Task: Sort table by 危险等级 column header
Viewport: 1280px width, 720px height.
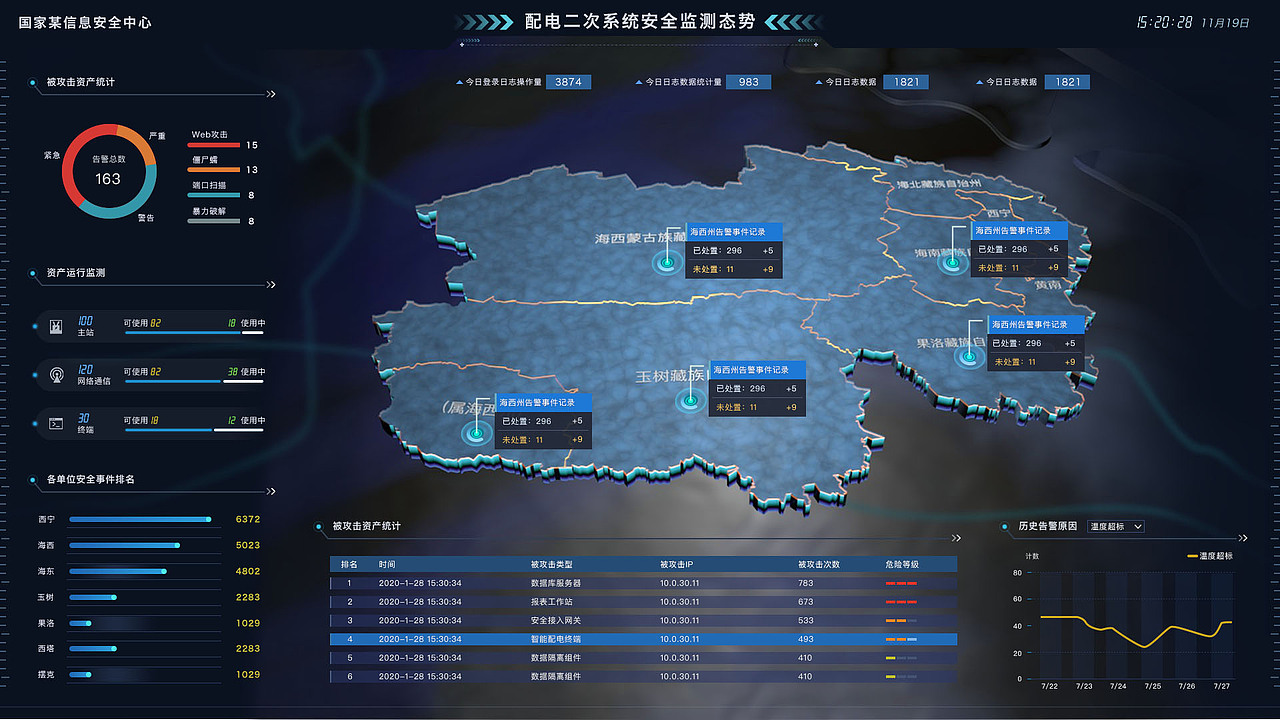Action: pos(902,564)
